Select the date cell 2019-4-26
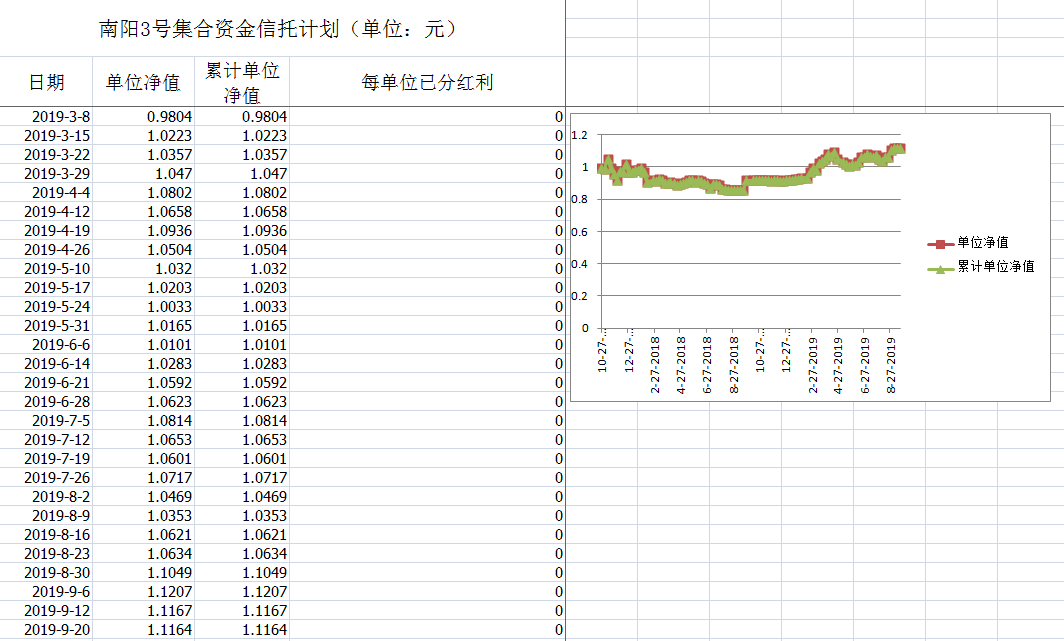 click(46, 250)
